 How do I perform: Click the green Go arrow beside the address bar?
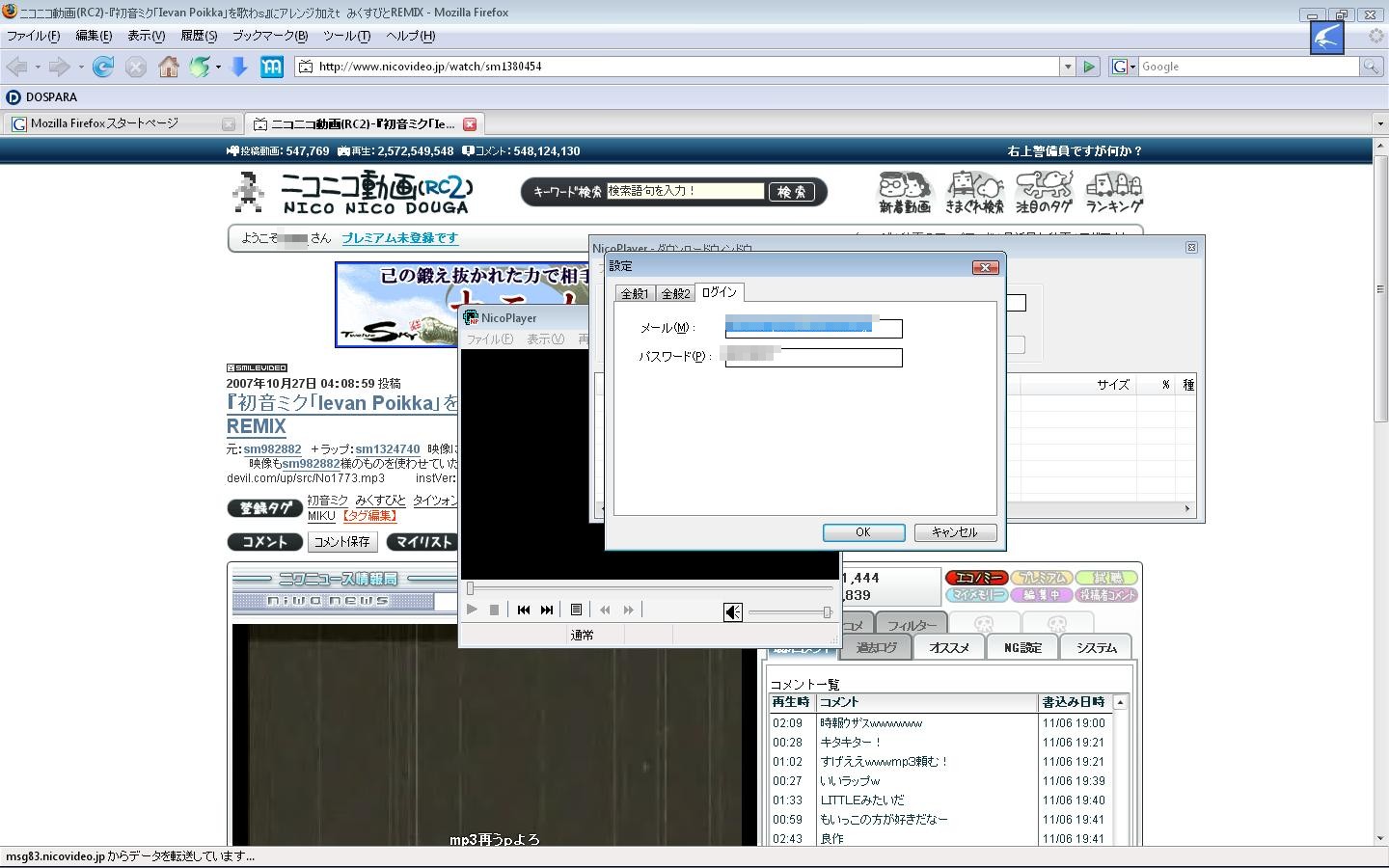[x=1089, y=67]
